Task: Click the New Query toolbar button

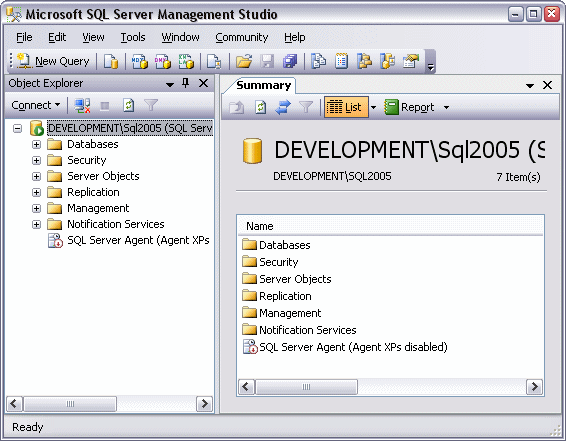Action: click(x=53, y=61)
